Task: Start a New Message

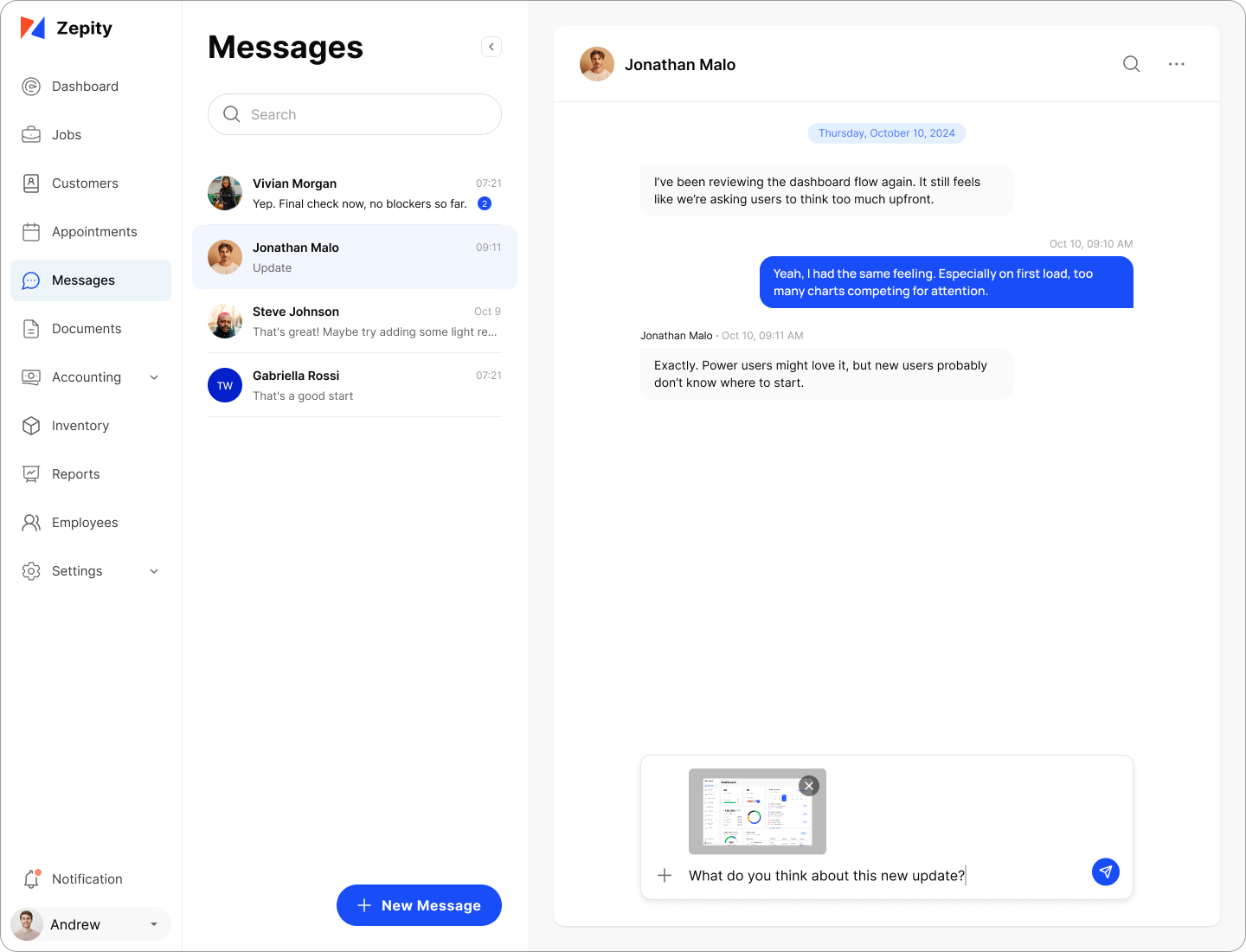Action: (419, 905)
